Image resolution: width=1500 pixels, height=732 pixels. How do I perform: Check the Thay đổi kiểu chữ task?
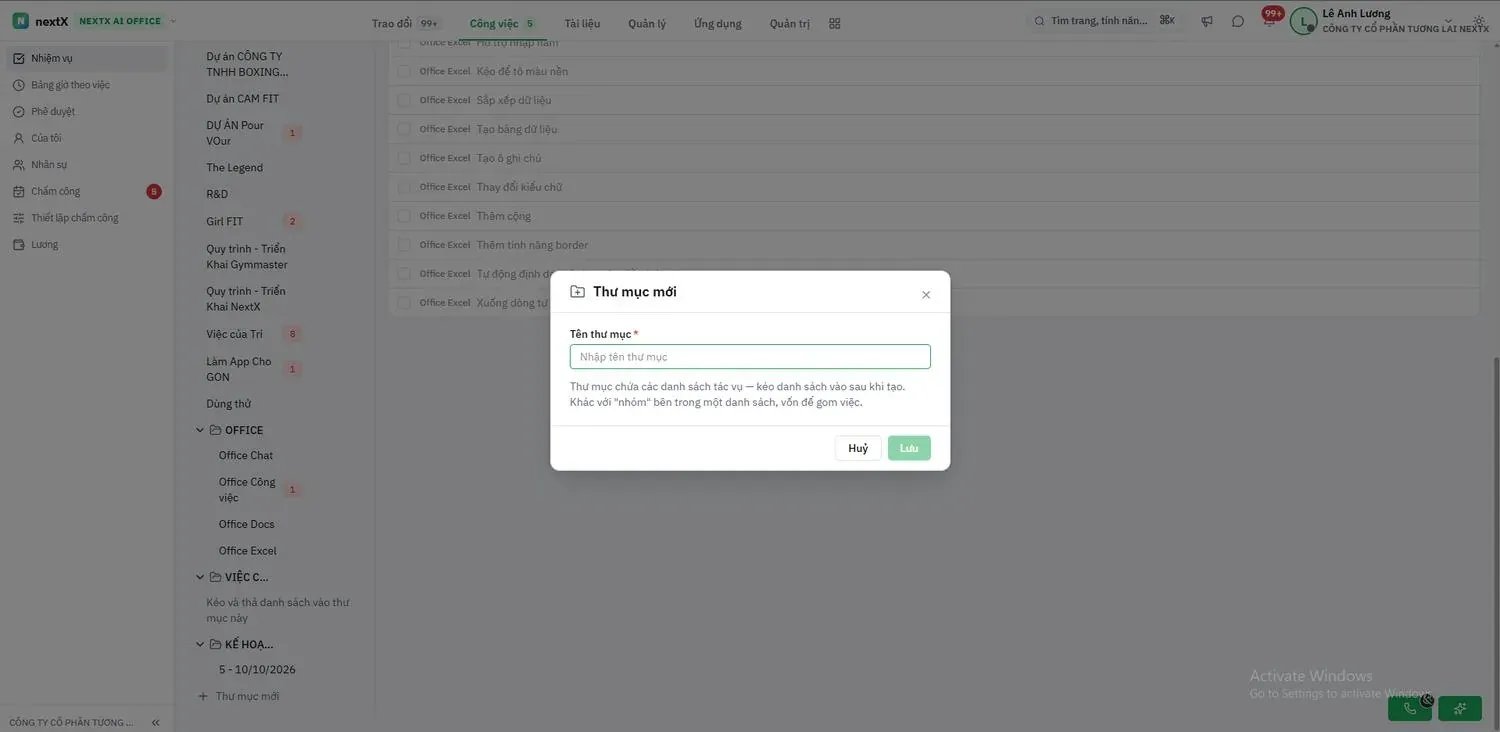(x=404, y=187)
